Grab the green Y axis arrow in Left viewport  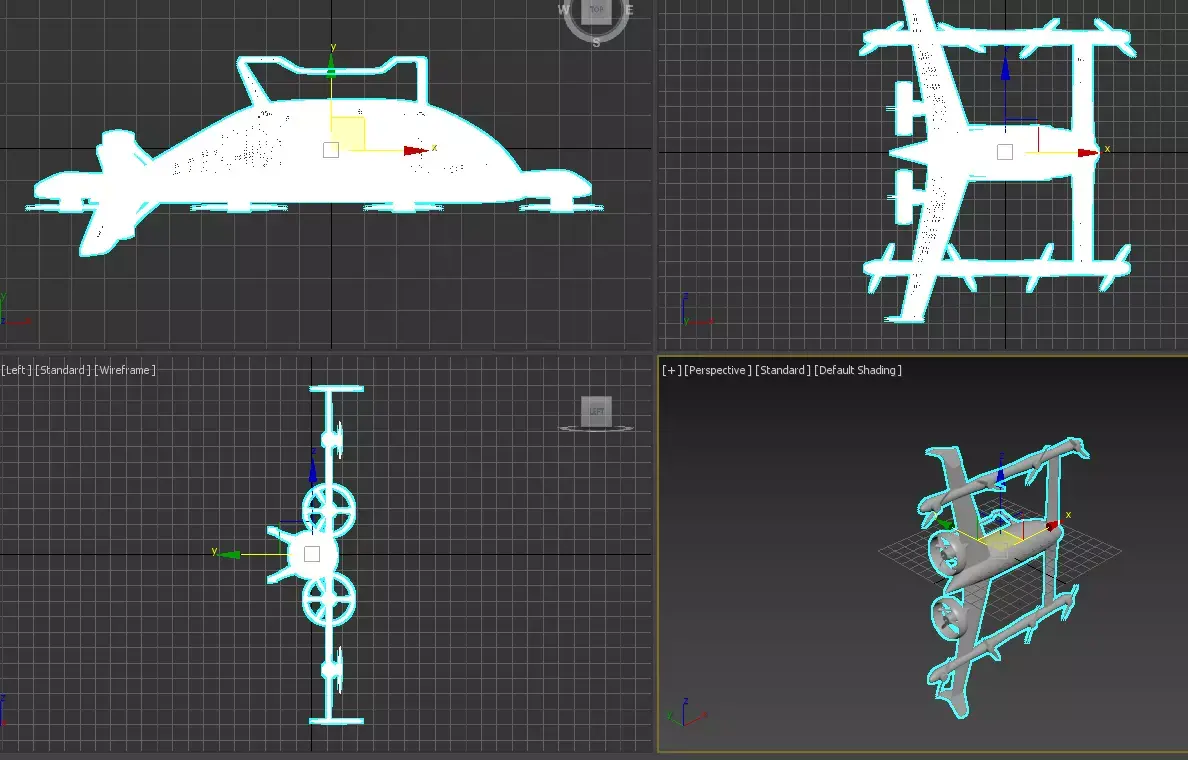tap(229, 555)
